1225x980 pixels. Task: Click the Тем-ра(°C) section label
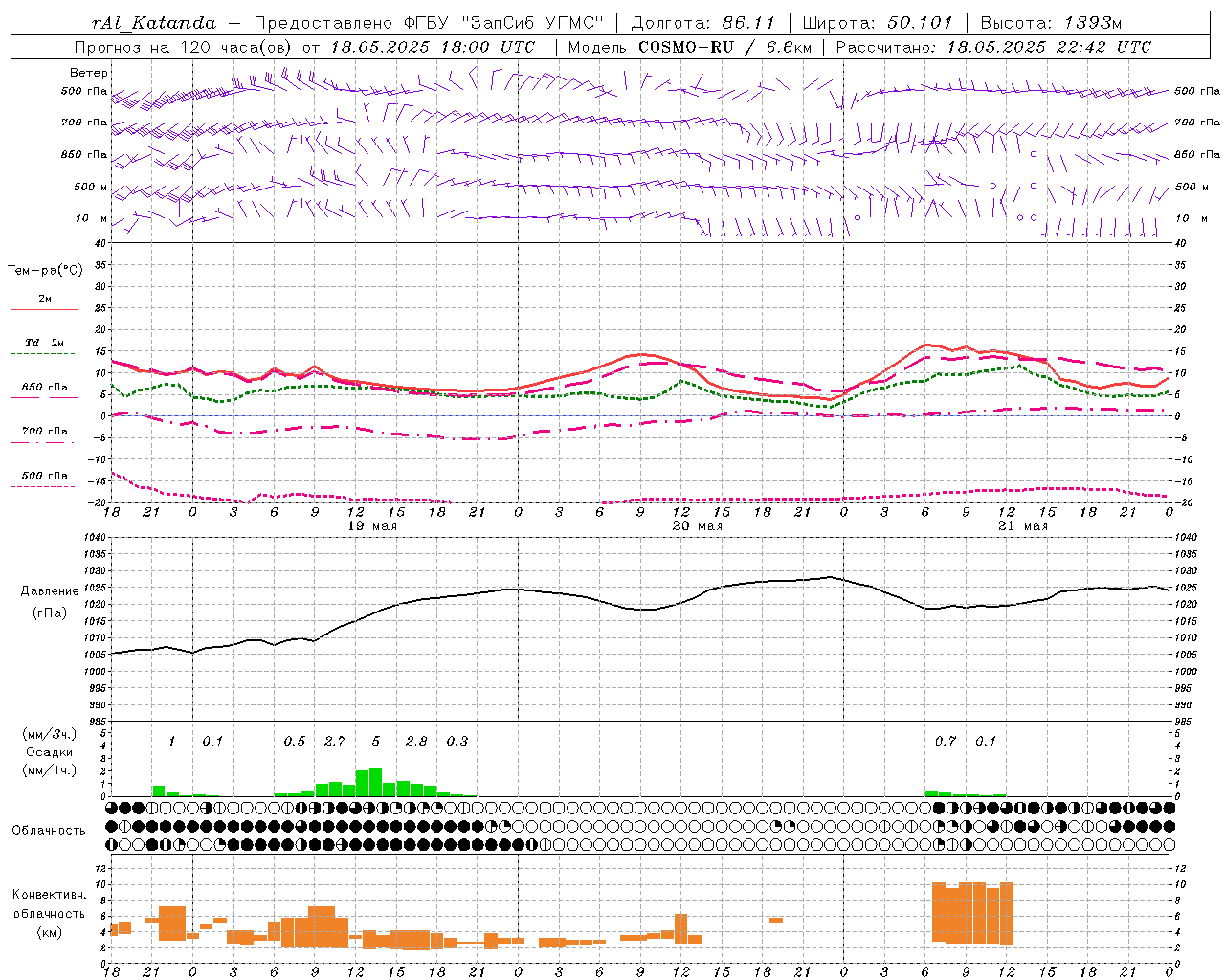(x=45, y=271)
